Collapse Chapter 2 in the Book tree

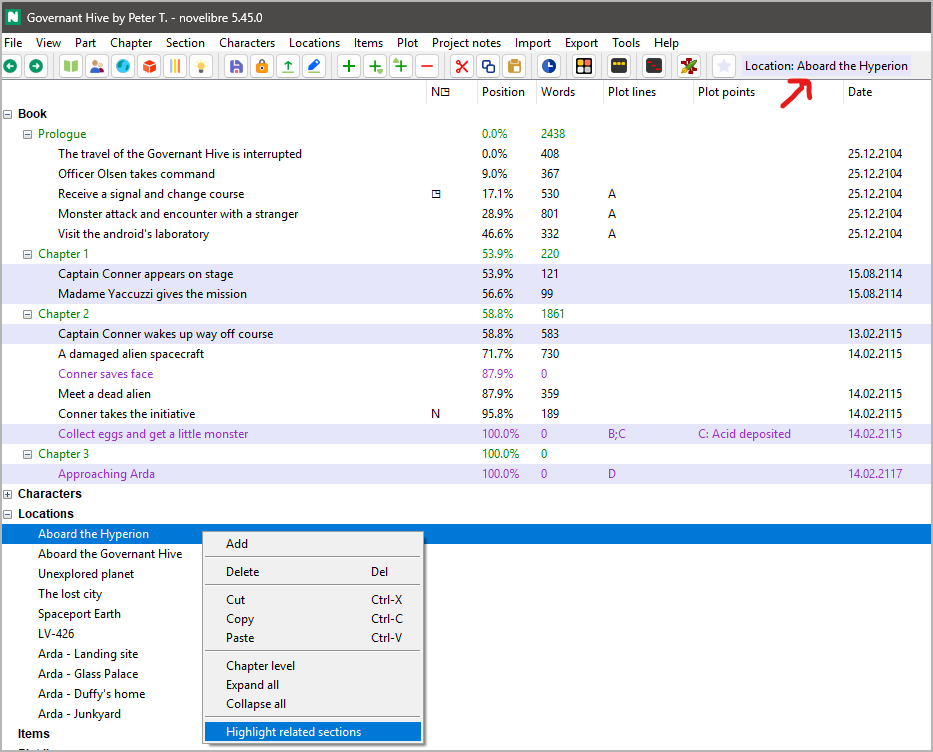[27, 313]
